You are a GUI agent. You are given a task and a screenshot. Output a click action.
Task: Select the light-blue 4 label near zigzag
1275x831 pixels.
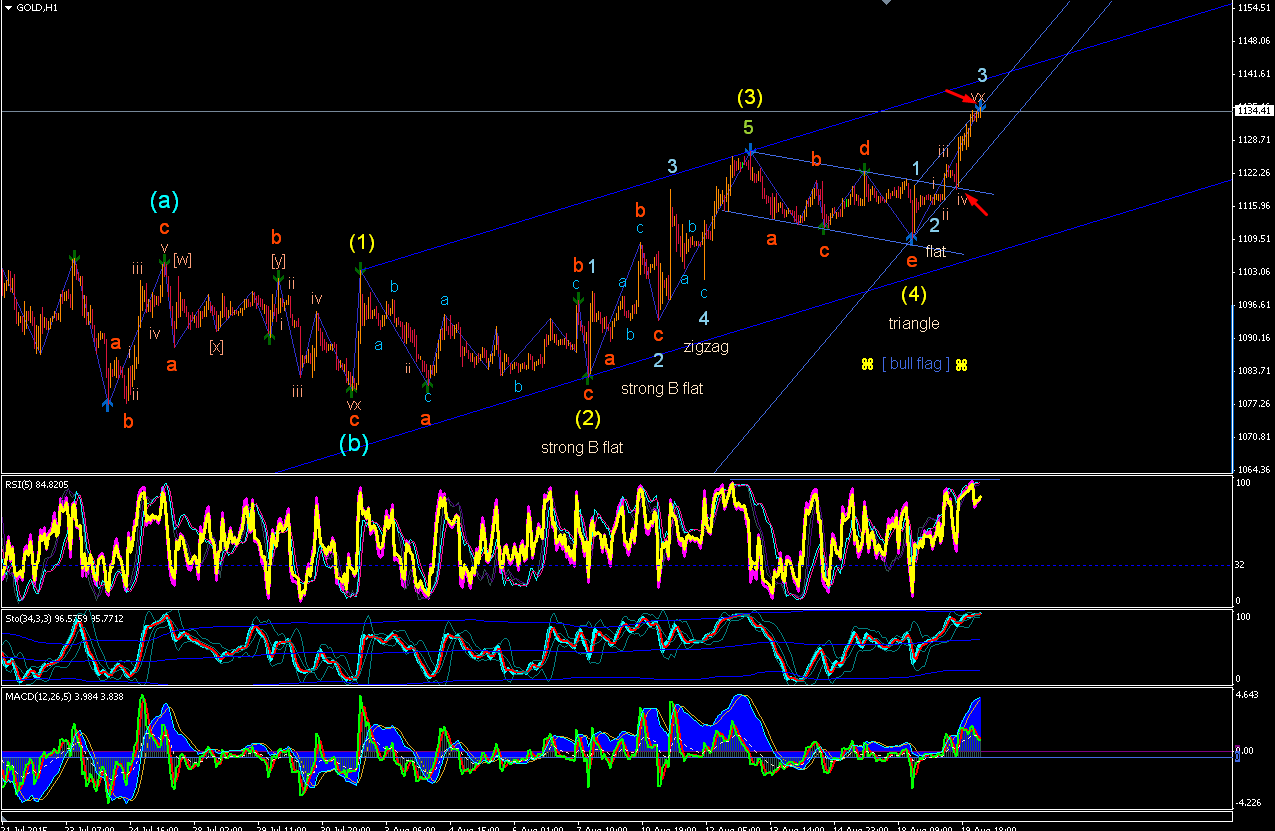tap(704, 319)
